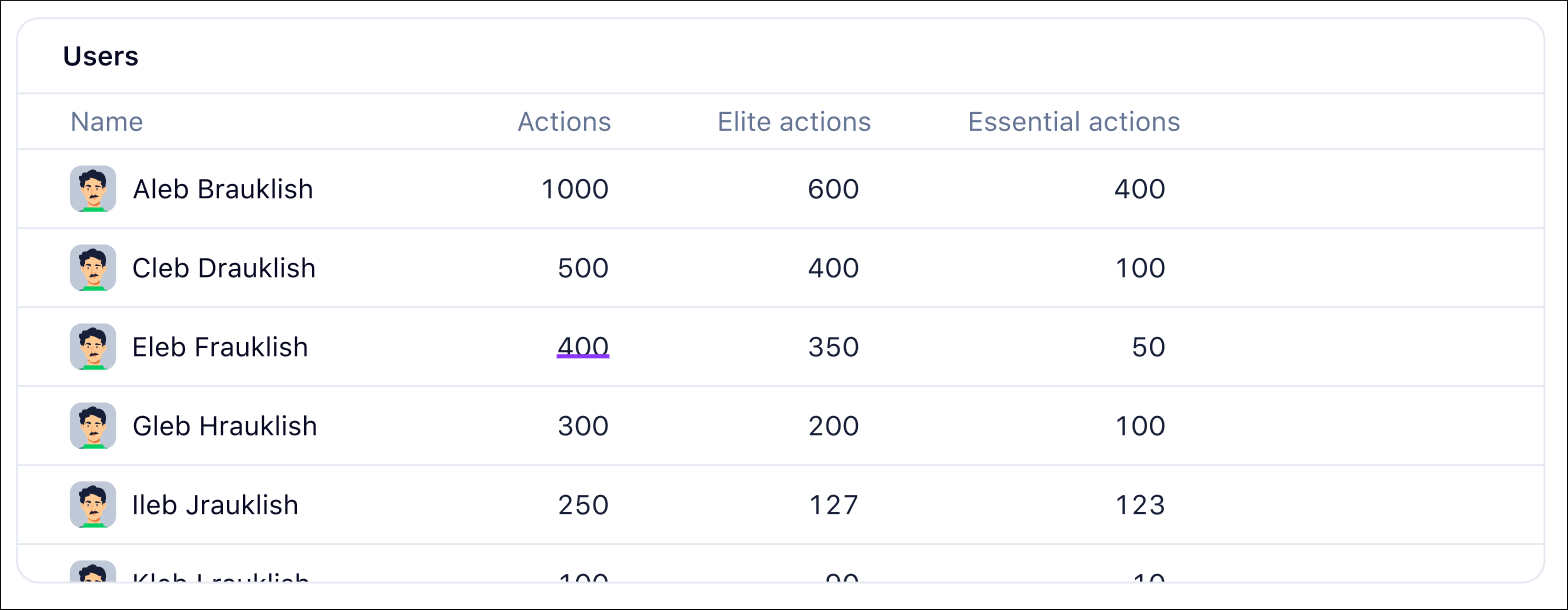The height and width of the screenshot is (610, 1568).
Task: Click the Elite actions column header
Action: pyautogui.click(x=794, y=122)
